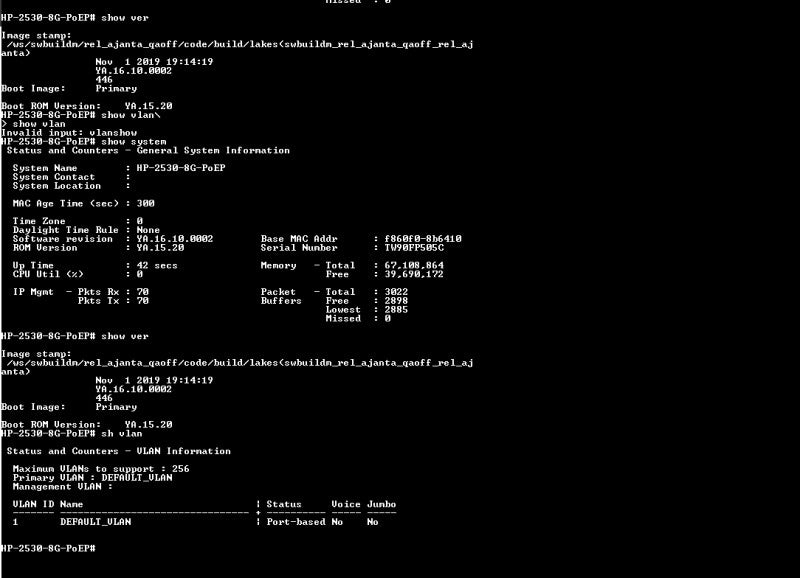Click the 'Software revision' label
Image resolution: width=800 pixels, height=578 pixels.
(x=62, y=239)
